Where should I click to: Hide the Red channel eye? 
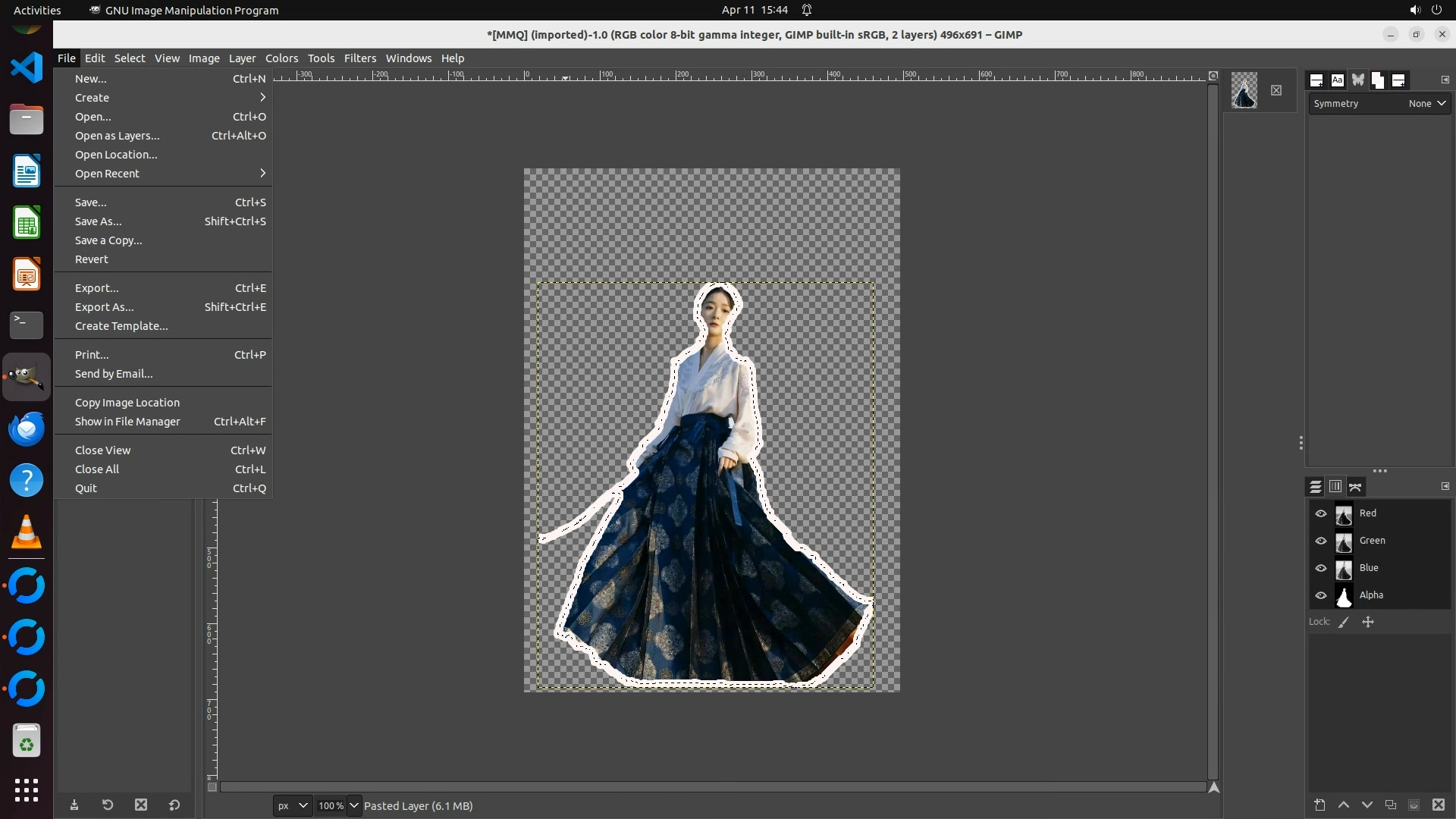click(1320, 513)
